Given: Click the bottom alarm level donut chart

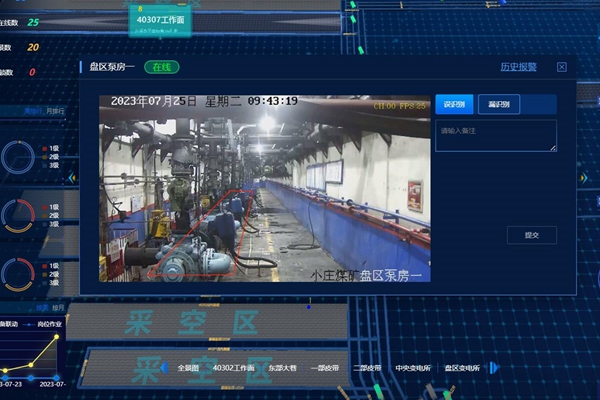Looking at the screenshot, I should click(x=17, y=272).
